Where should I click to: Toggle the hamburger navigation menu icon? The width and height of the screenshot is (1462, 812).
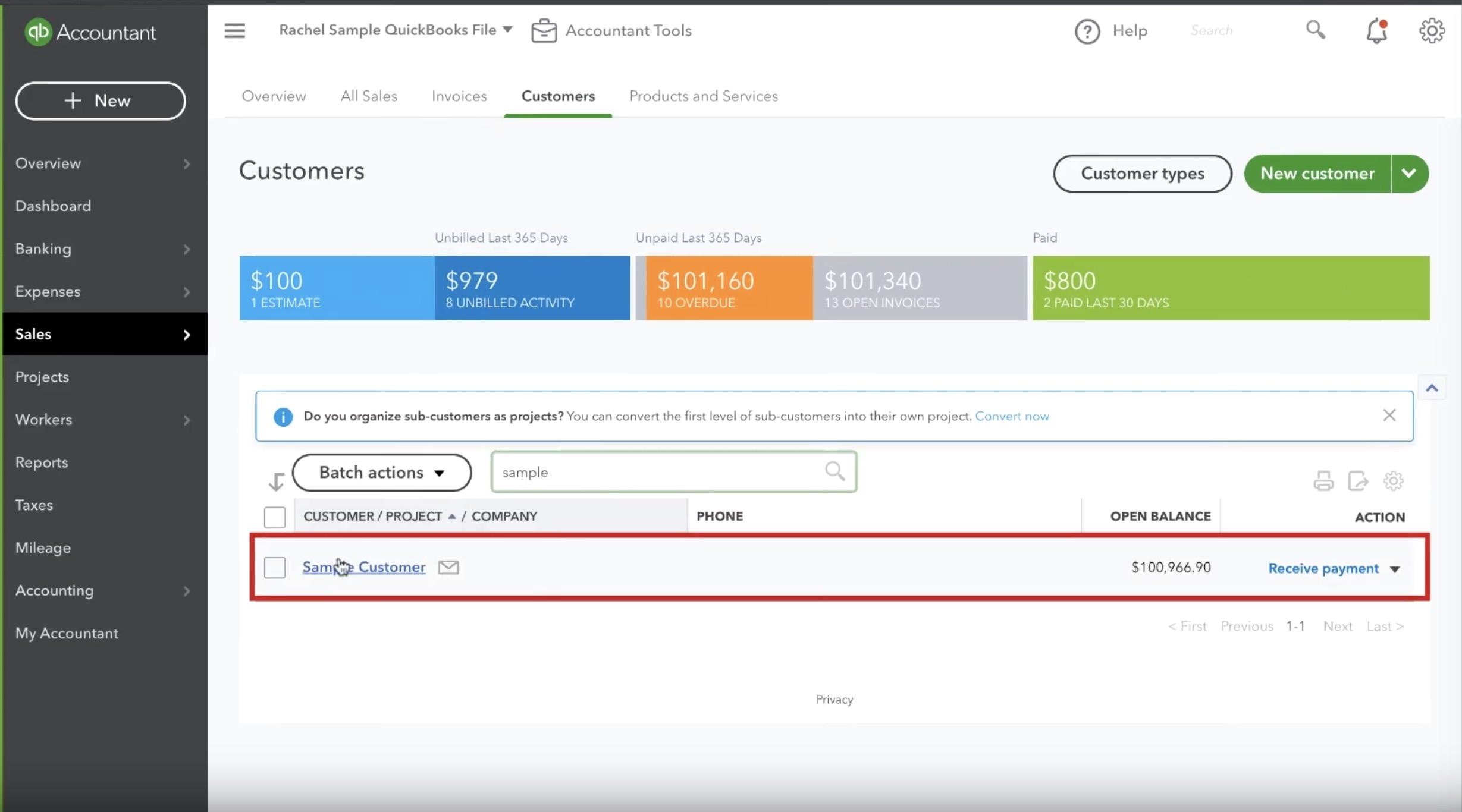point(234,30)
